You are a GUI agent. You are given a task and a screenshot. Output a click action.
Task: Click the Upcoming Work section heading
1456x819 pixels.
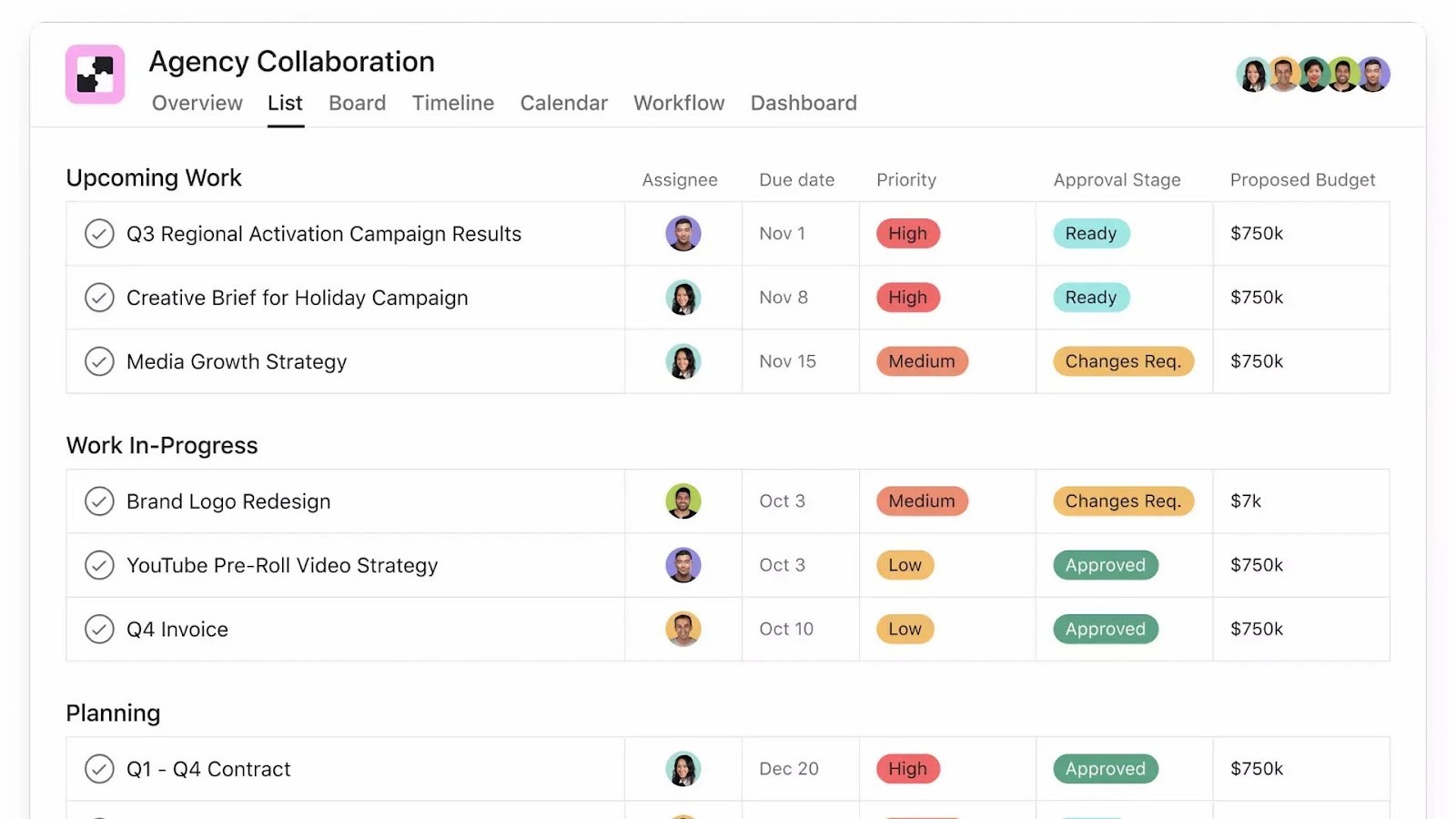tap(153, 177)
